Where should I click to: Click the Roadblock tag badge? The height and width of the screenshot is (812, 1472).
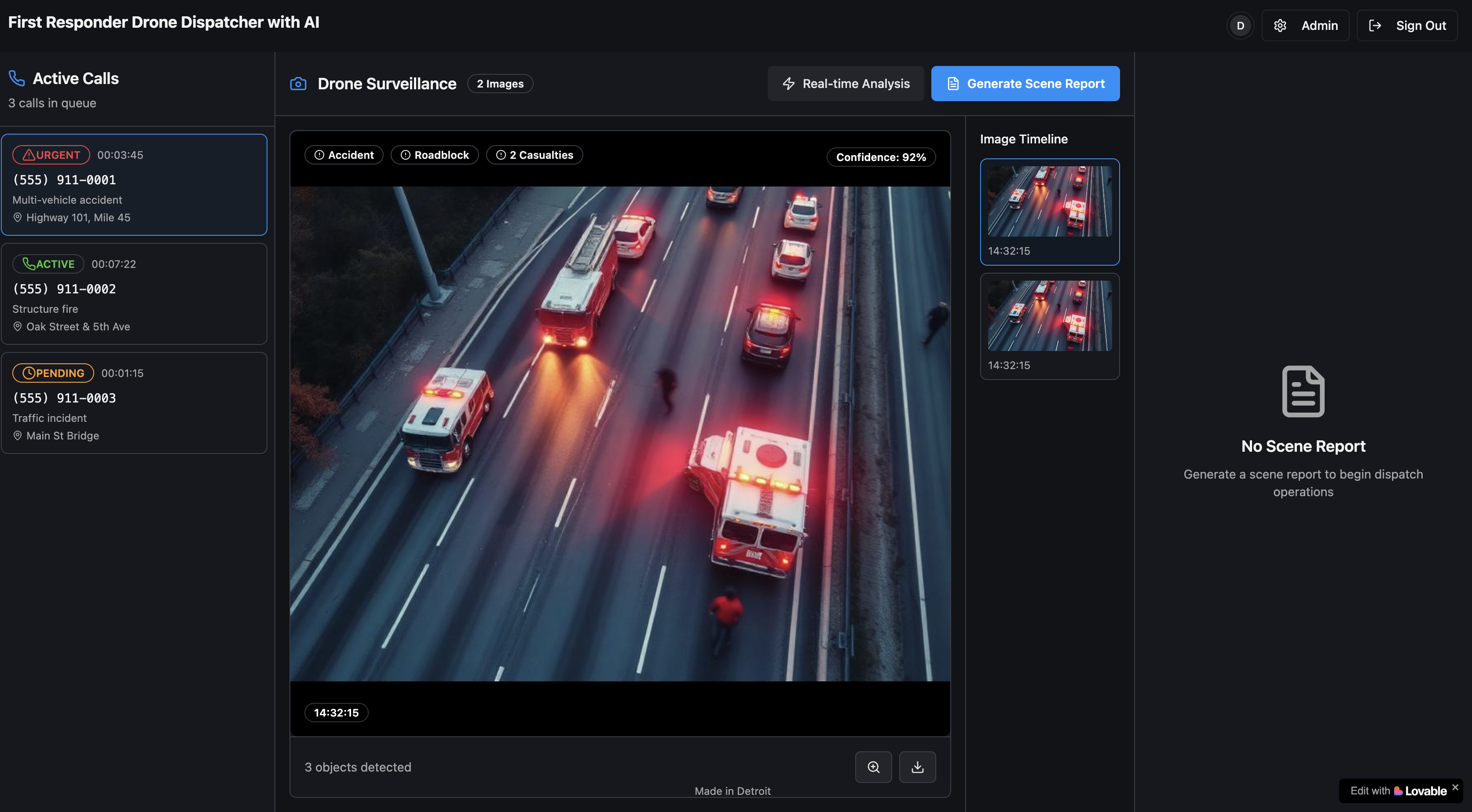434,155
